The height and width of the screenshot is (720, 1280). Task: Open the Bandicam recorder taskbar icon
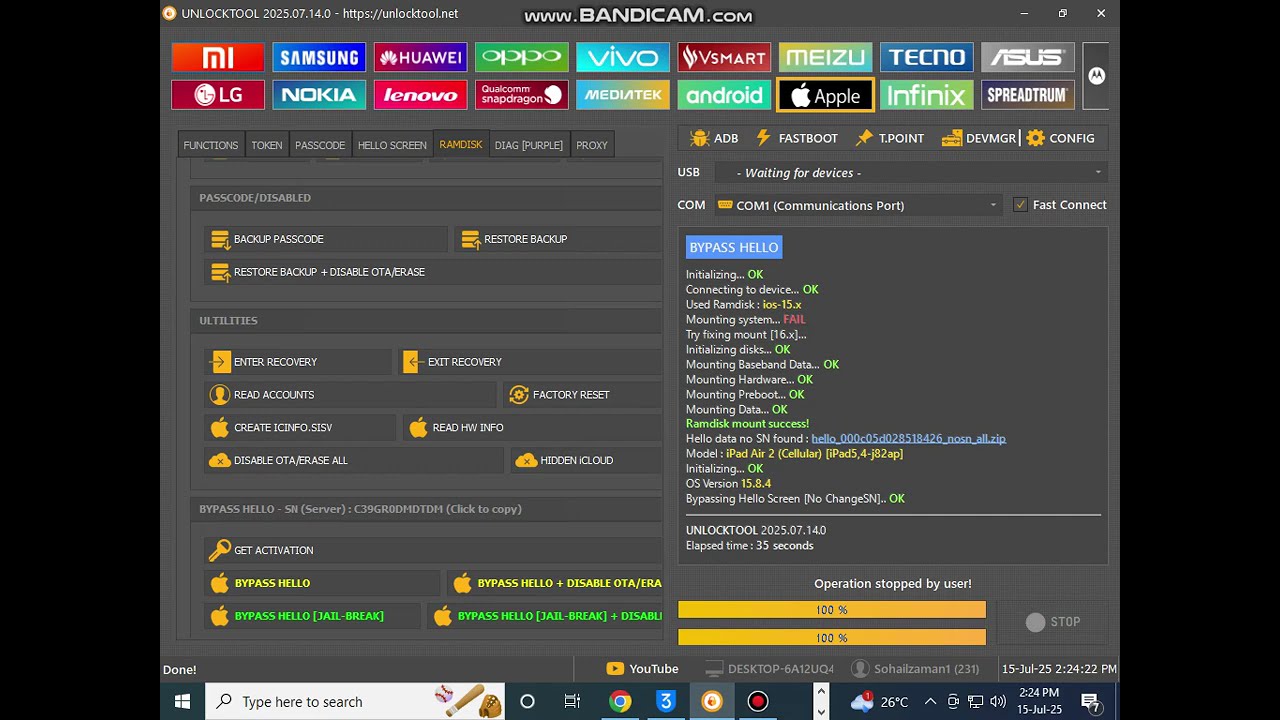click(x=758, y=702)
